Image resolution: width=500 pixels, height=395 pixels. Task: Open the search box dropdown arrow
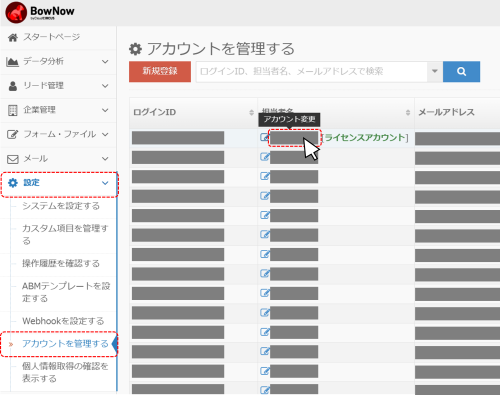click(435, 71)
